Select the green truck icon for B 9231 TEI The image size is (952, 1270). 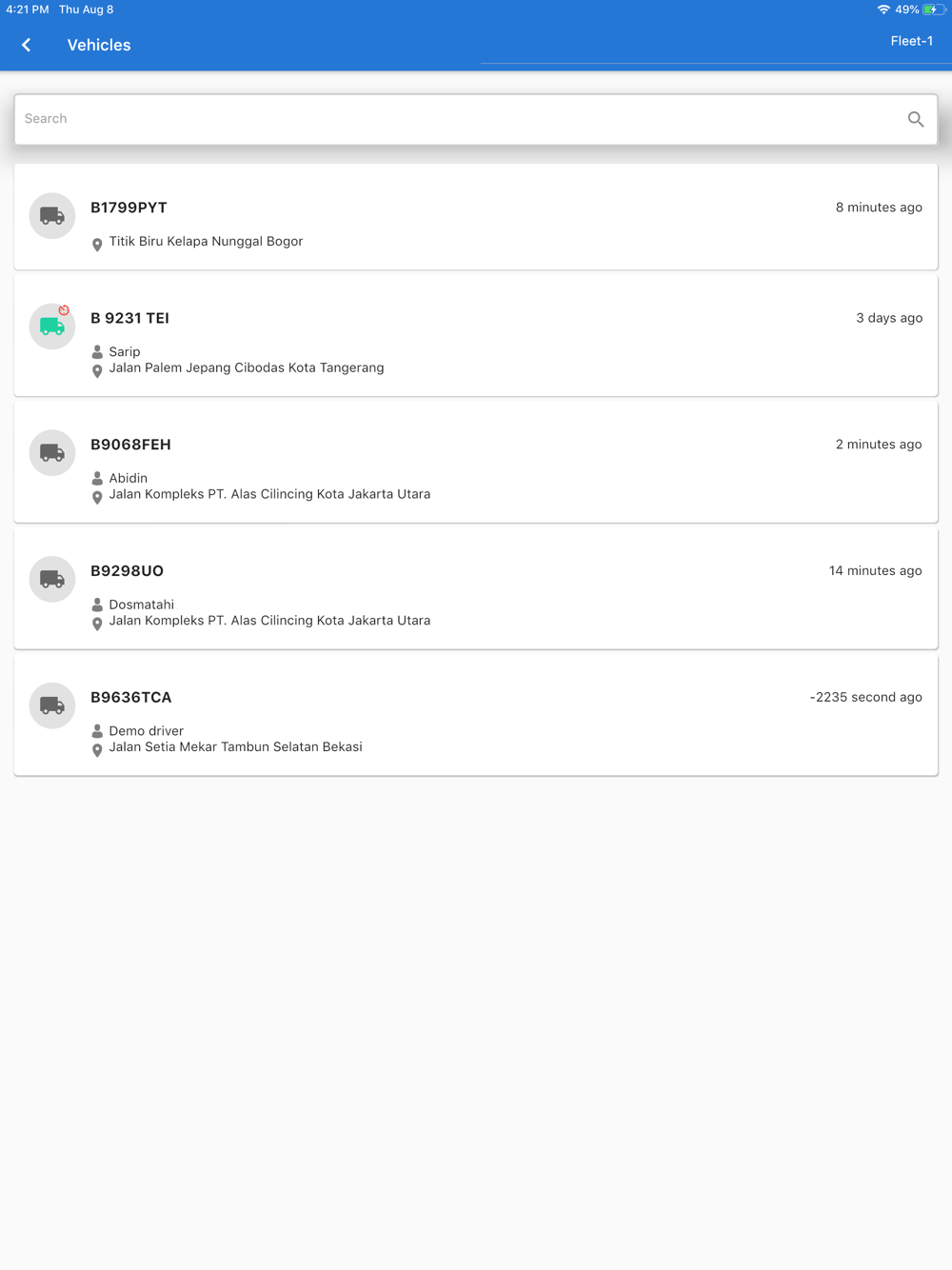click(52, 327)
